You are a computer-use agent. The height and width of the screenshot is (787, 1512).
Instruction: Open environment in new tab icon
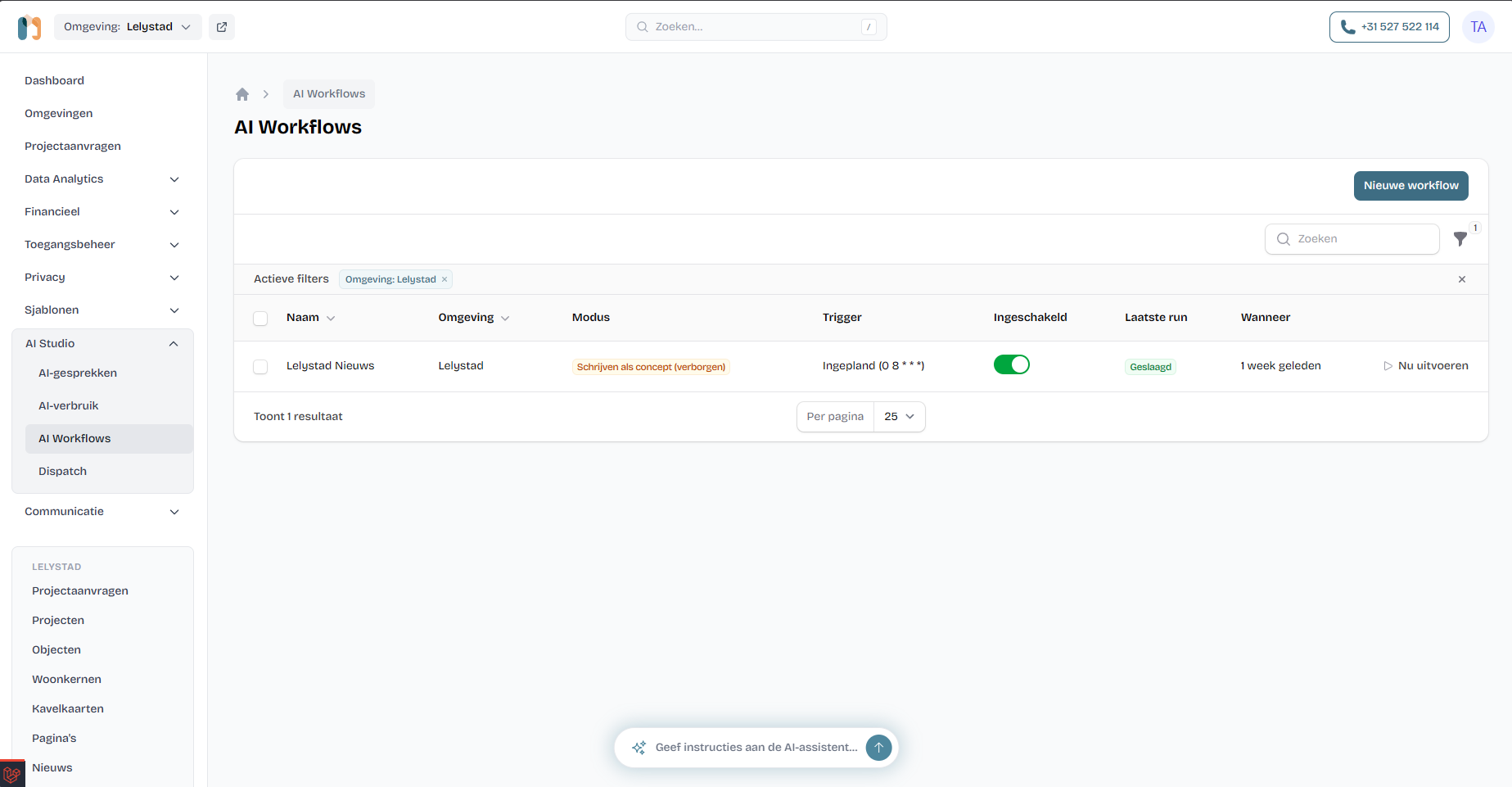click(x=222, y=27)
